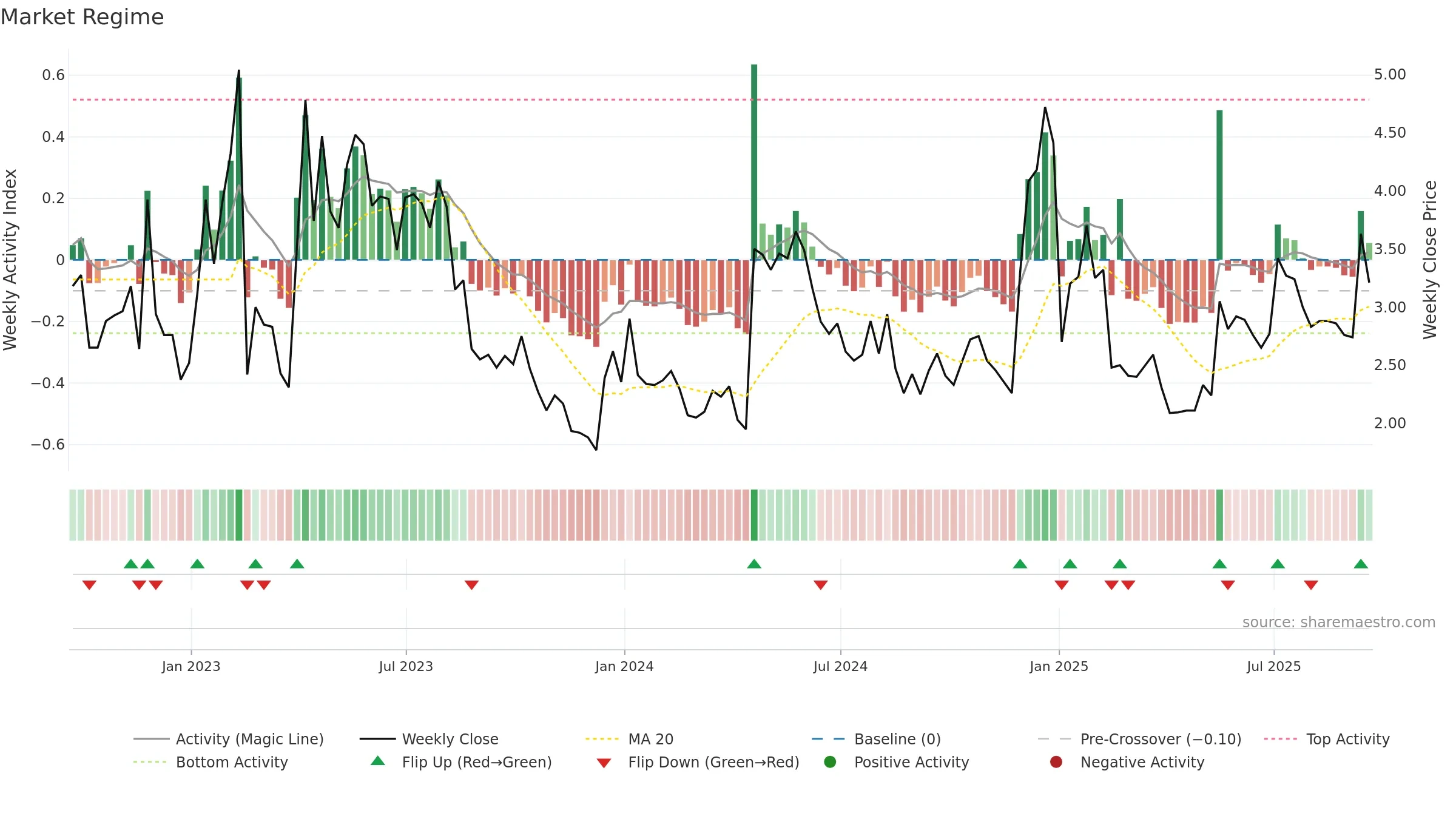Viewport: 1456px width, 819px height.
Task: Click the MA 20 legend label
Action: point(650,739)
